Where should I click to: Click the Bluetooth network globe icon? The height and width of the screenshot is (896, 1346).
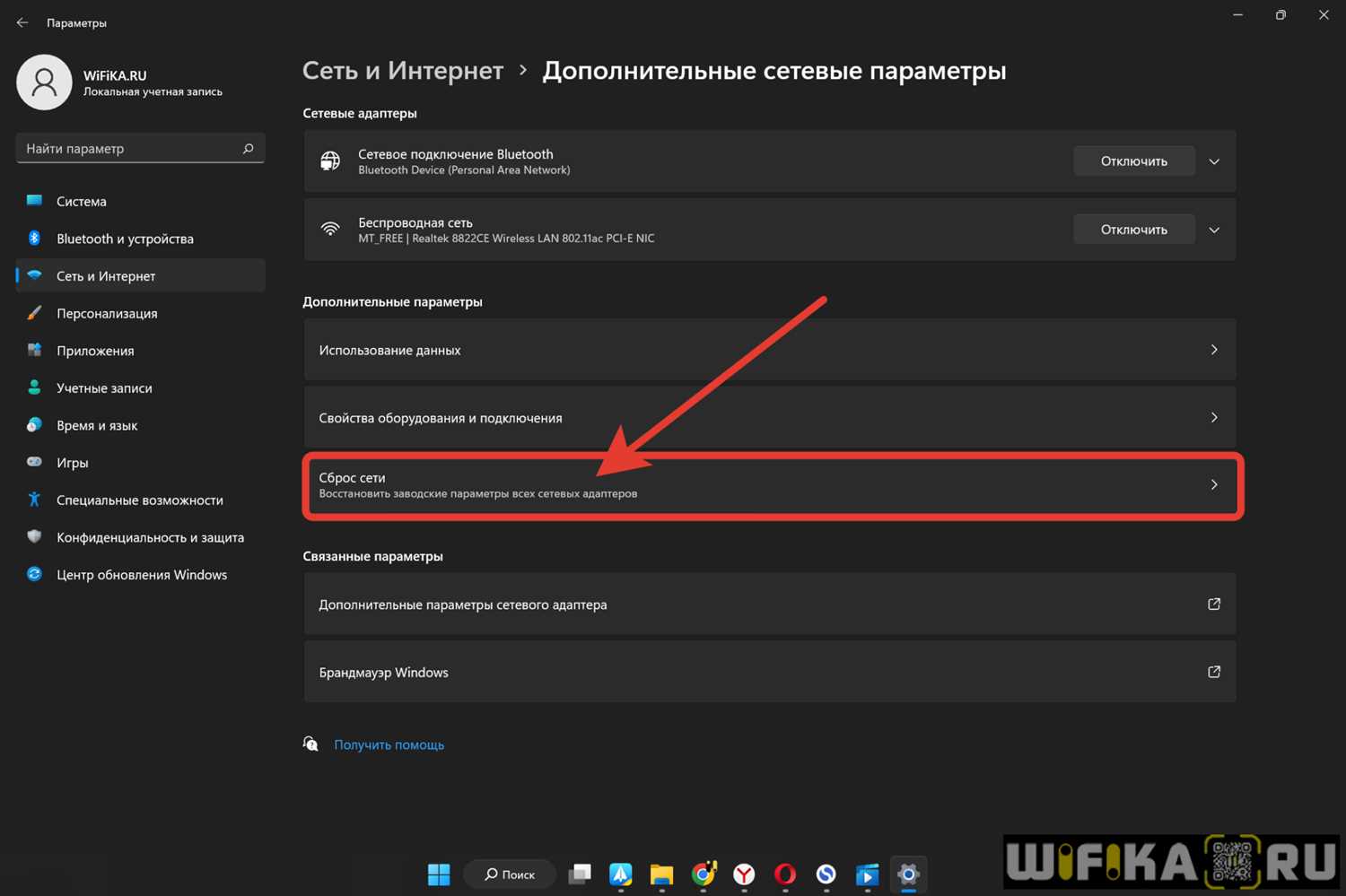tap(330, 161)
